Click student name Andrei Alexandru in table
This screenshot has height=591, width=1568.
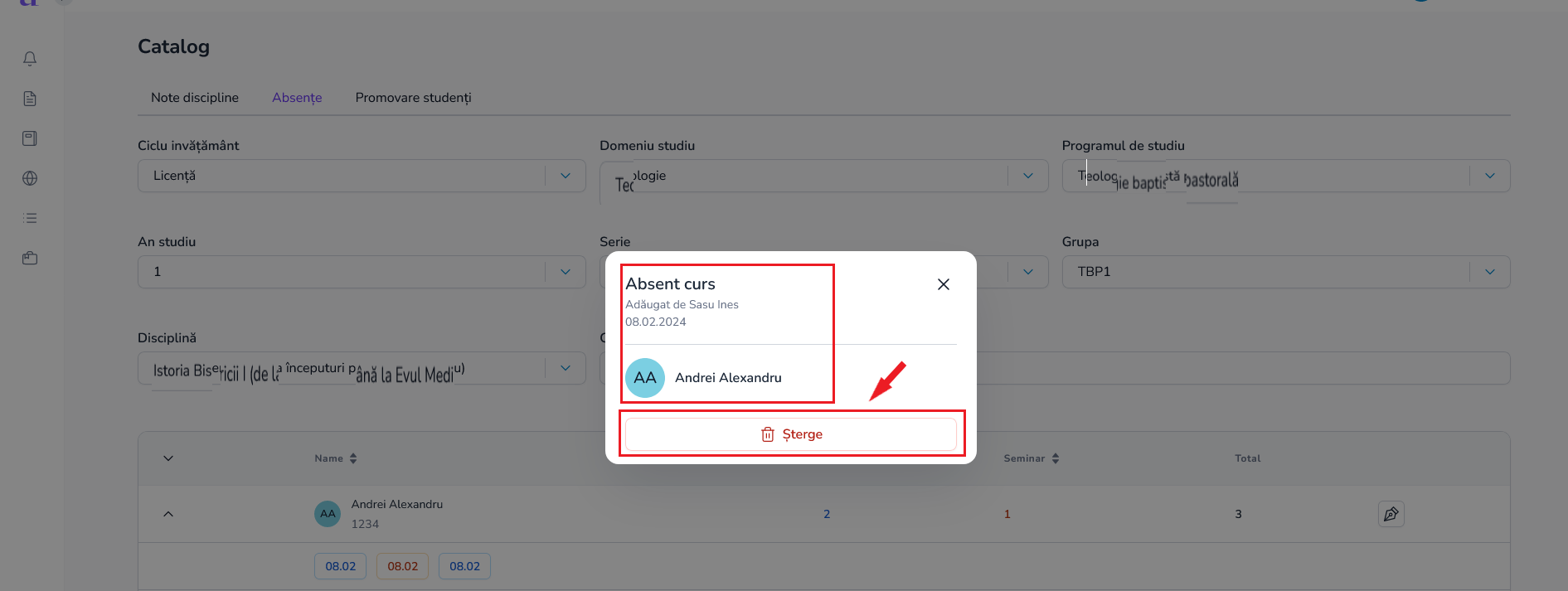397,504
